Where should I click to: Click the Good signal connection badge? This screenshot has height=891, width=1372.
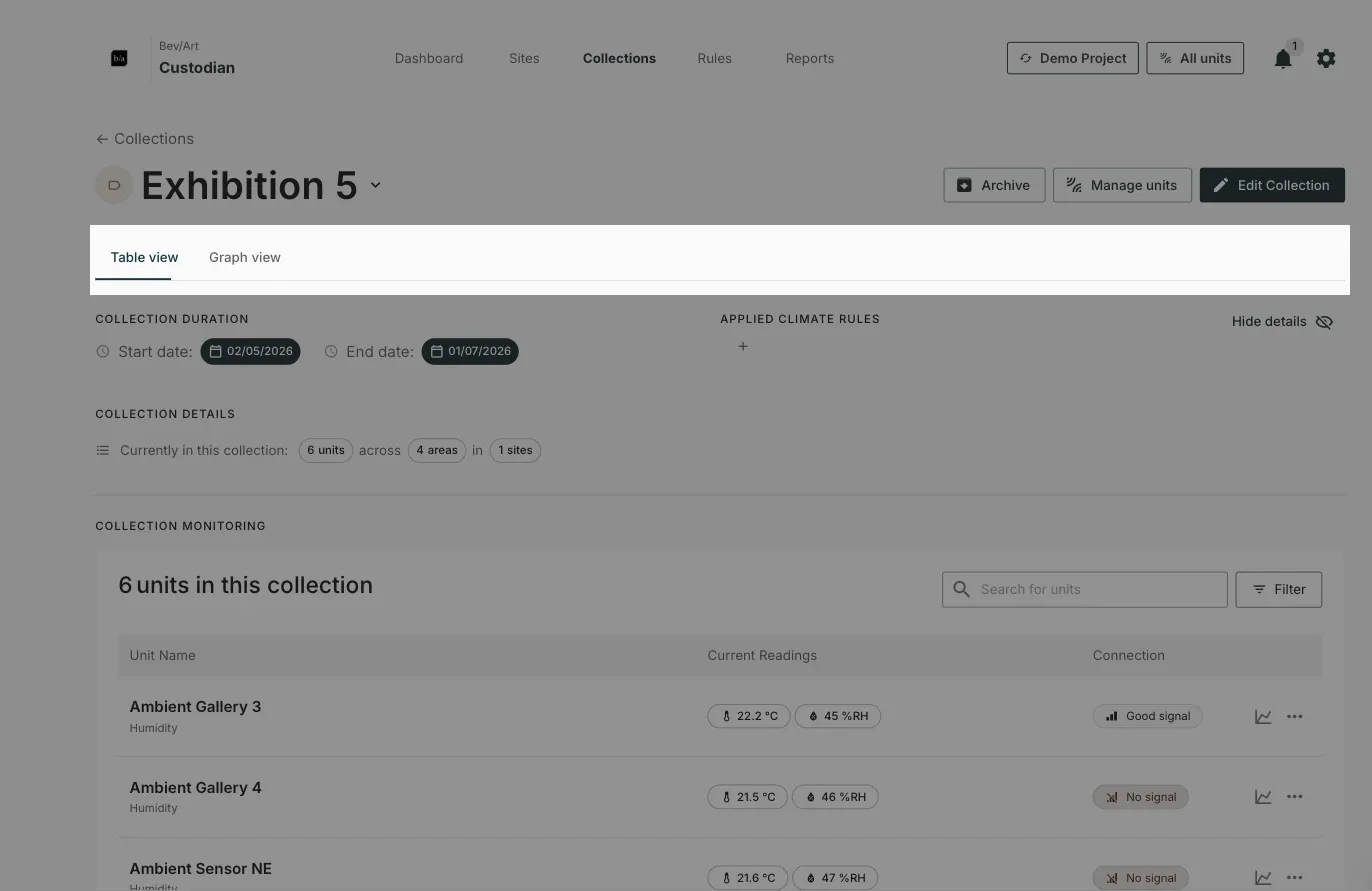click(x=1147, y=716)
